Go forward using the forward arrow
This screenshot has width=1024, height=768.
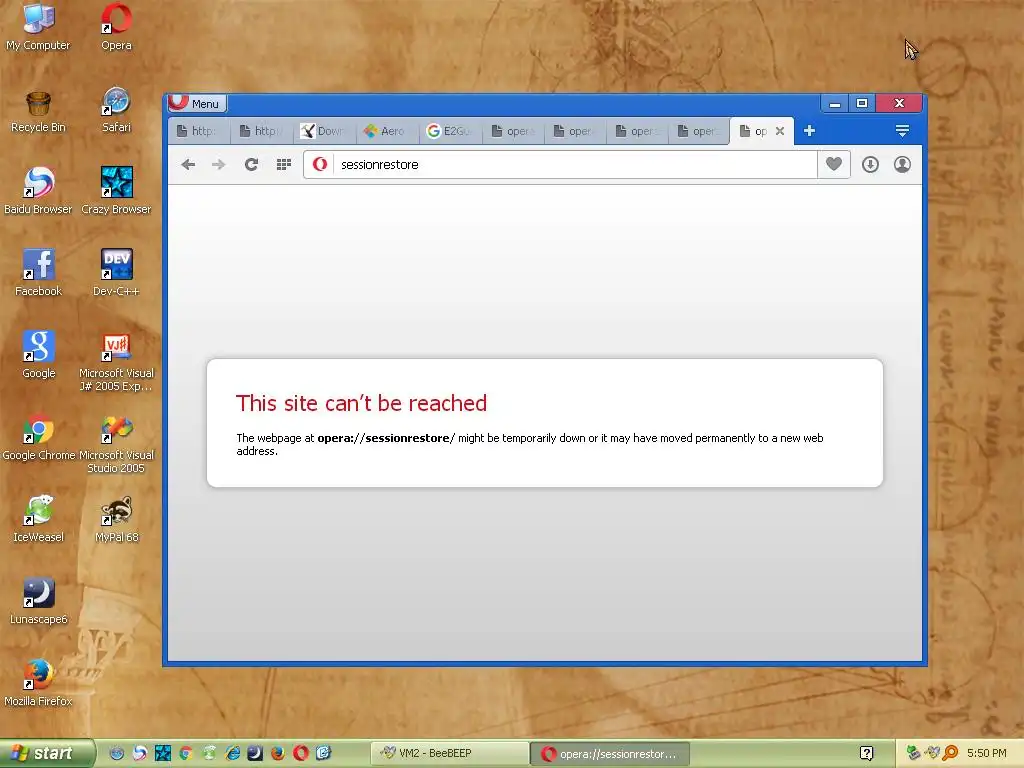219,165
